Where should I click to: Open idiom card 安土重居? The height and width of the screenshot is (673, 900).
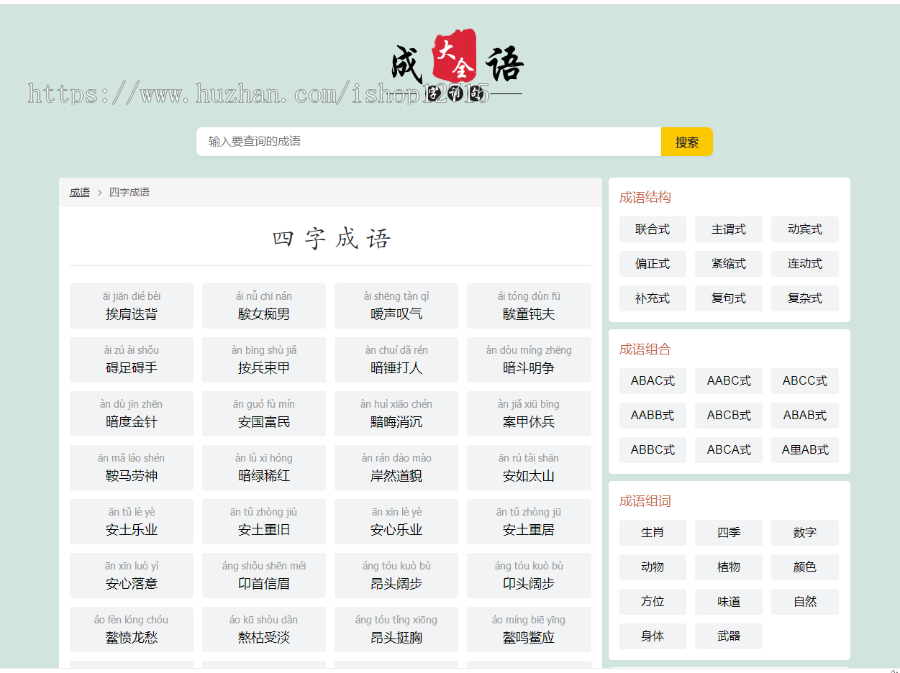click(529, 522)
